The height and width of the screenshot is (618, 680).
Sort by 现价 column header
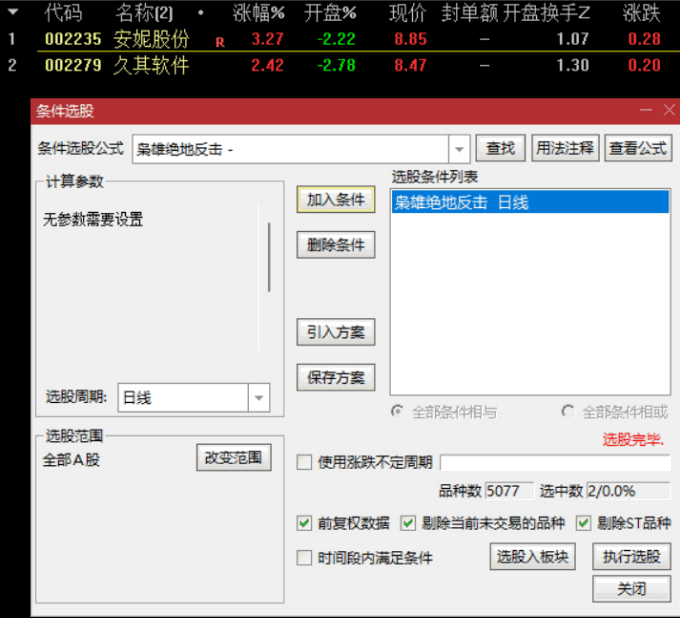(x=408, y=13)
